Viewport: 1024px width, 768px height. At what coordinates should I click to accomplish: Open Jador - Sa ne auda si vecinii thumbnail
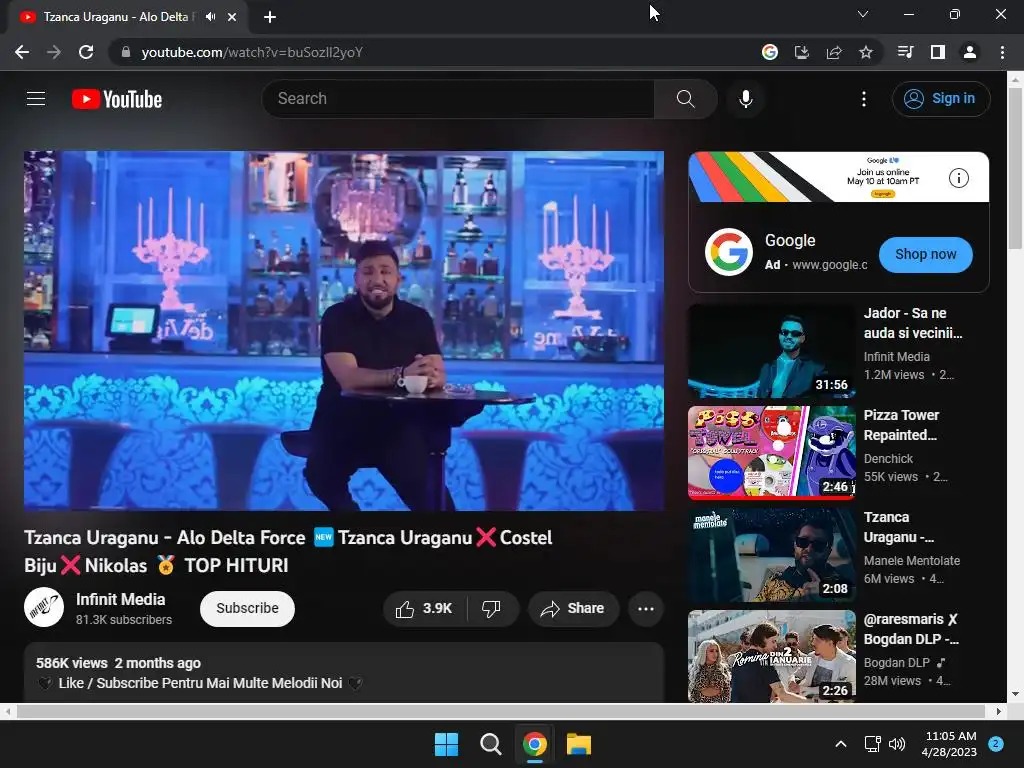click(771, 351)
